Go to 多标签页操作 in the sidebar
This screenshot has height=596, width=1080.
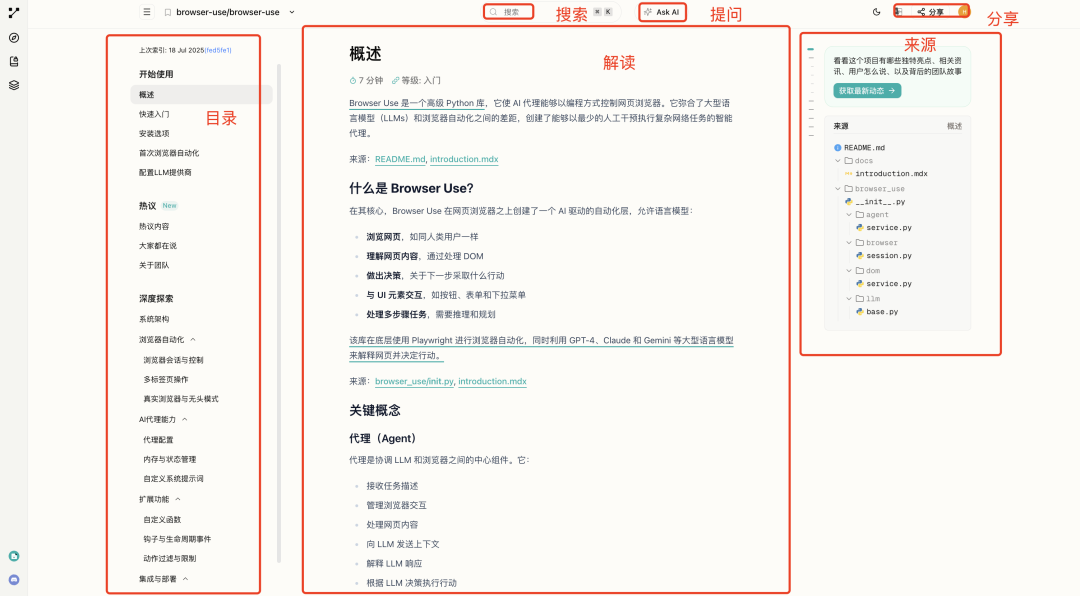[x=166, y=380]
